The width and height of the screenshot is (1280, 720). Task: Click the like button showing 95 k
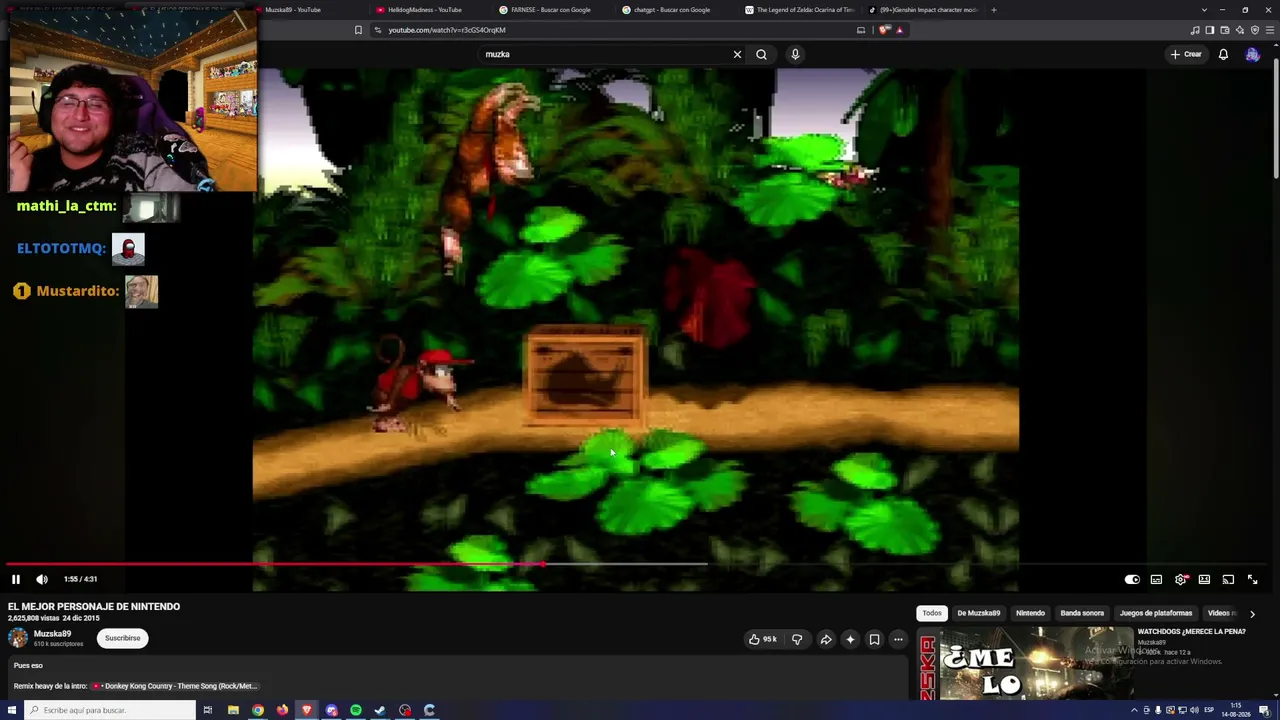pyautogui.click(x=762, y=639)
